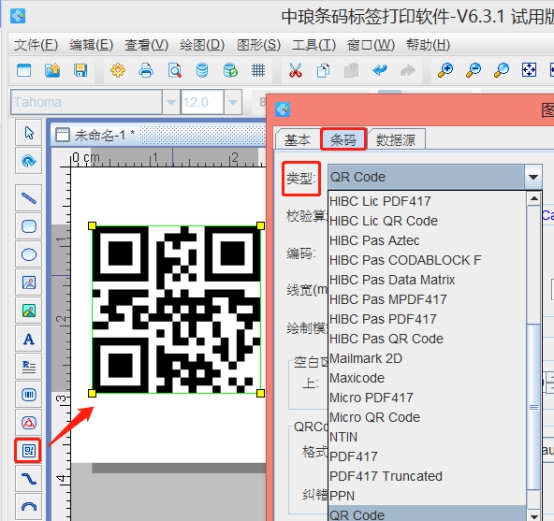Switch to the 基本 tab
The height and width of the screenshot is (521, 554).
point(297,140)
